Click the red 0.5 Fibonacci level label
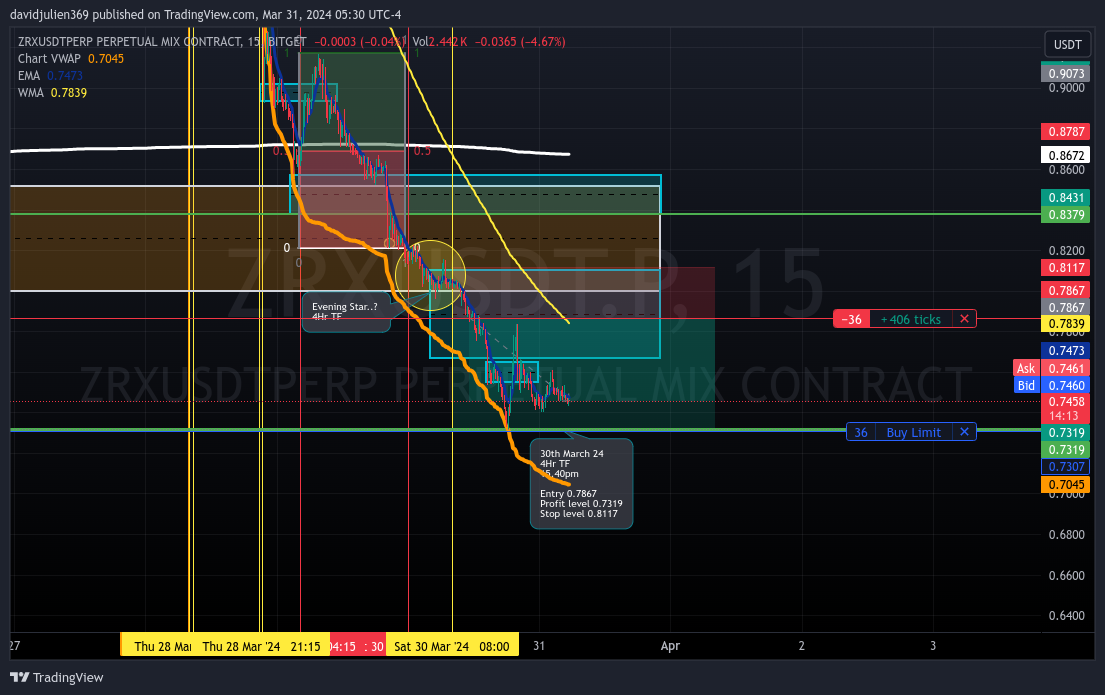Screen dimensions: 1105x695 [422, 151]
